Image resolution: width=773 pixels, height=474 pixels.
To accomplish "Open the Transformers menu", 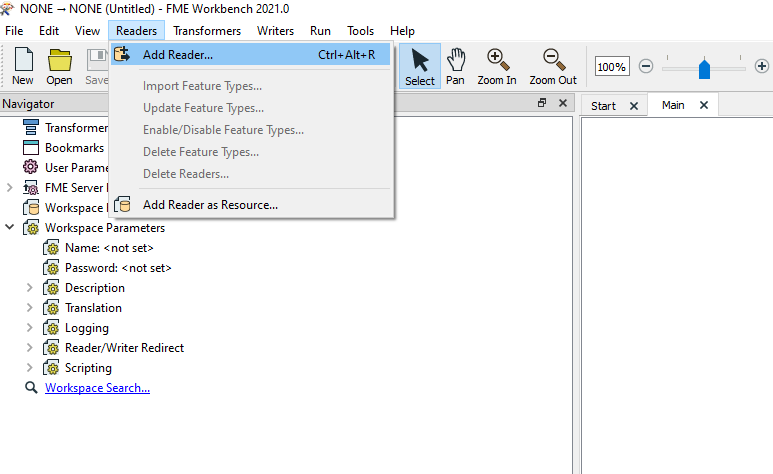I will pos(207,31).
